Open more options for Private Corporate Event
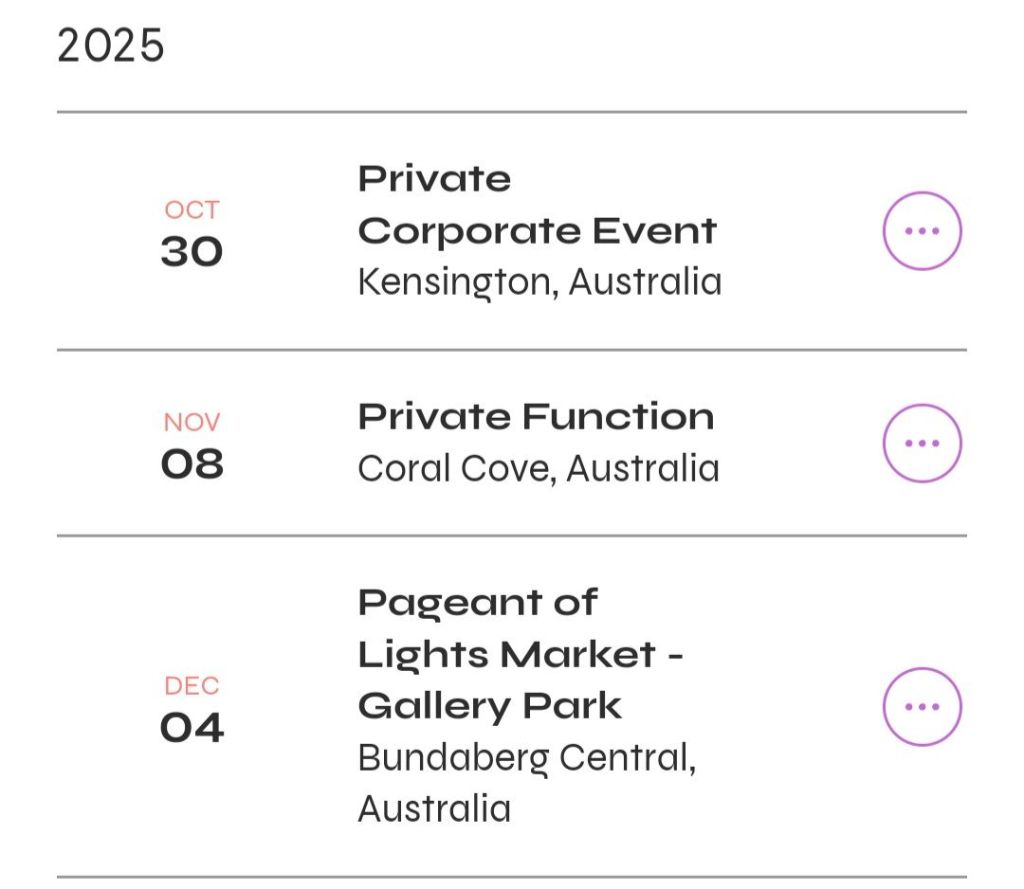Viewport: 1024px width, 889px height. 921,231
